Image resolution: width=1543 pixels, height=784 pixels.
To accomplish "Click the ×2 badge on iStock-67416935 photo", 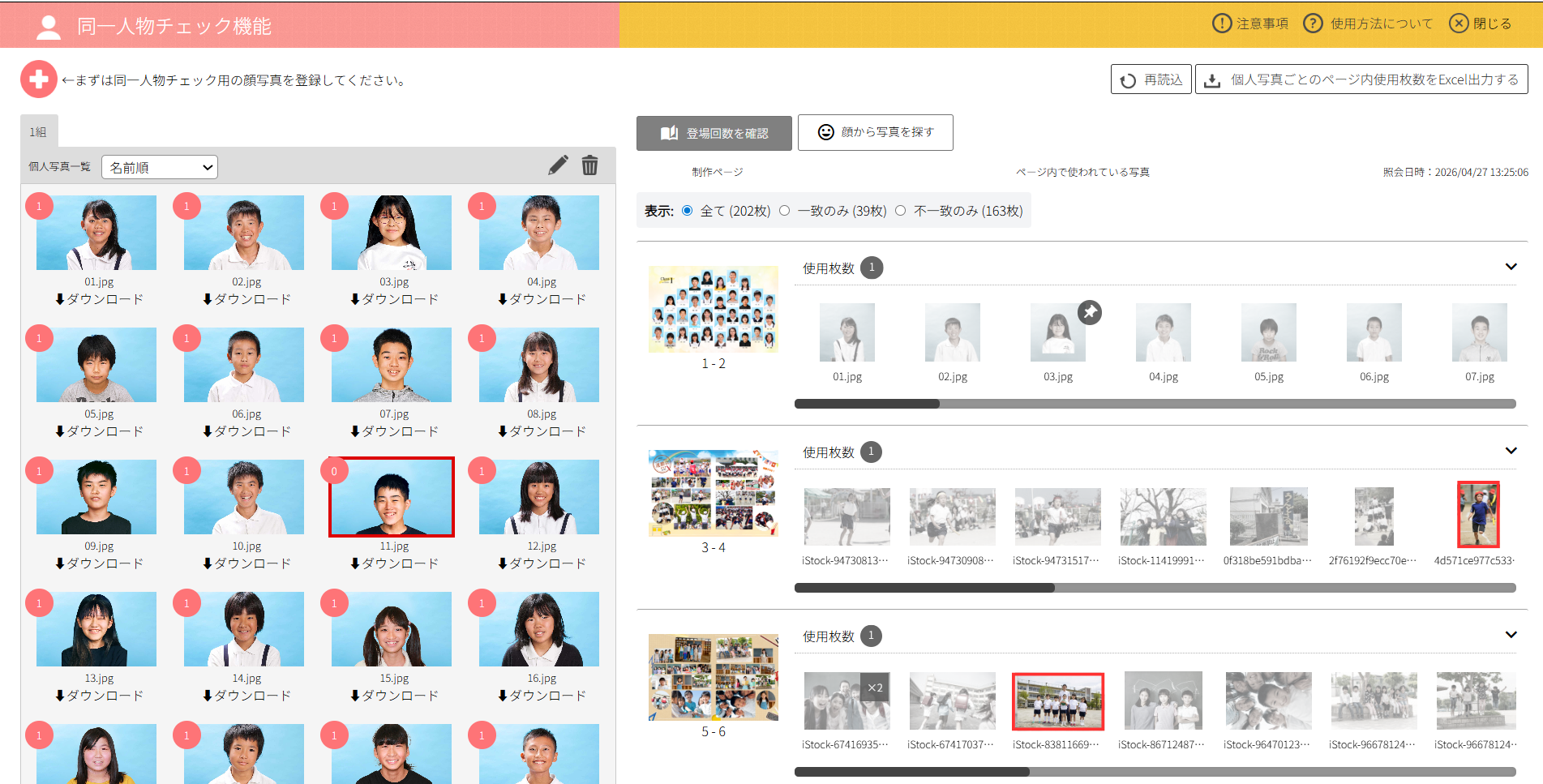I will coord(875,688).
